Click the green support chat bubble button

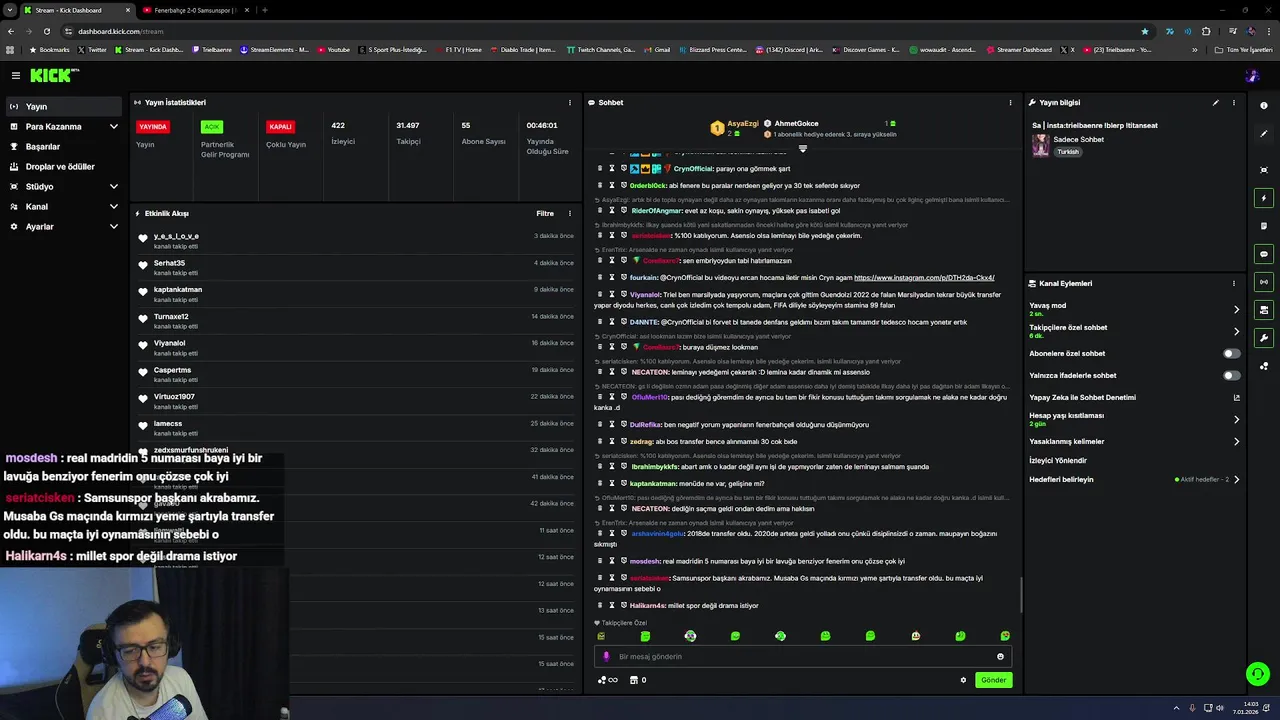(x=1258, y=674)
